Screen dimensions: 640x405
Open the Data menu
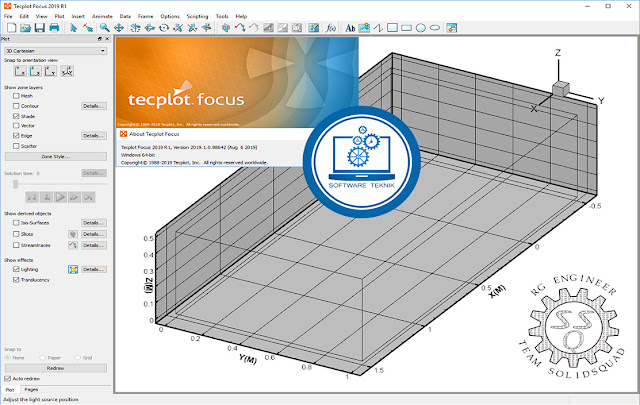(125, 16)
